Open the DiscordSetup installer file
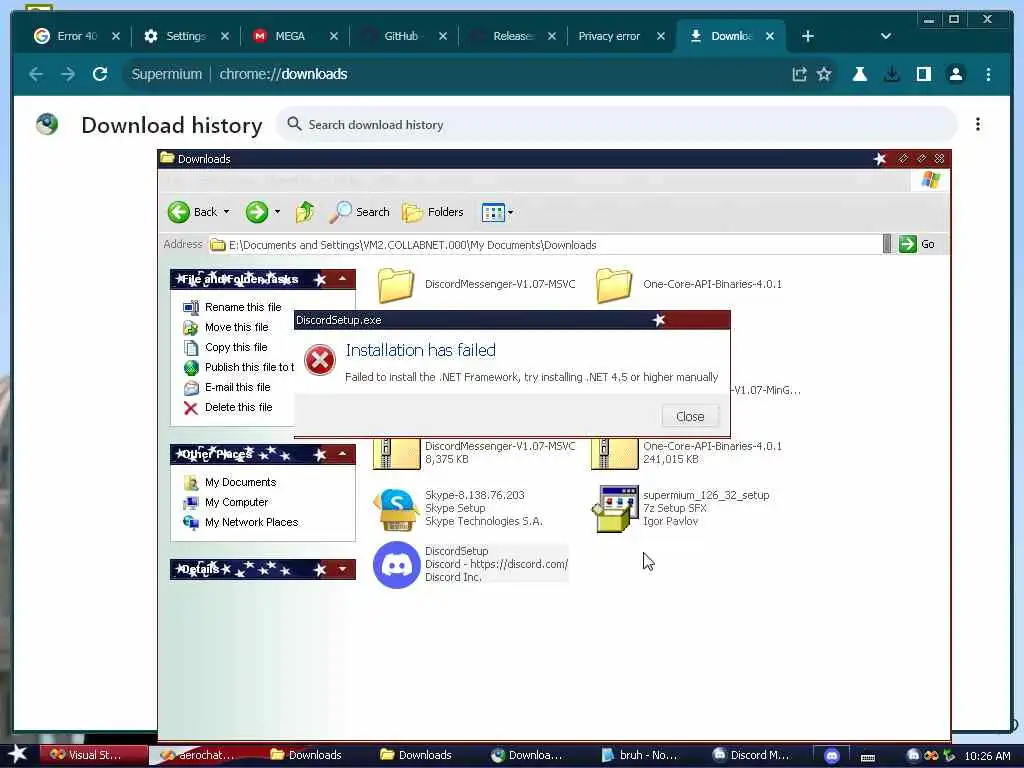This screenshot has height=768, width=1024. click(470, 564)
